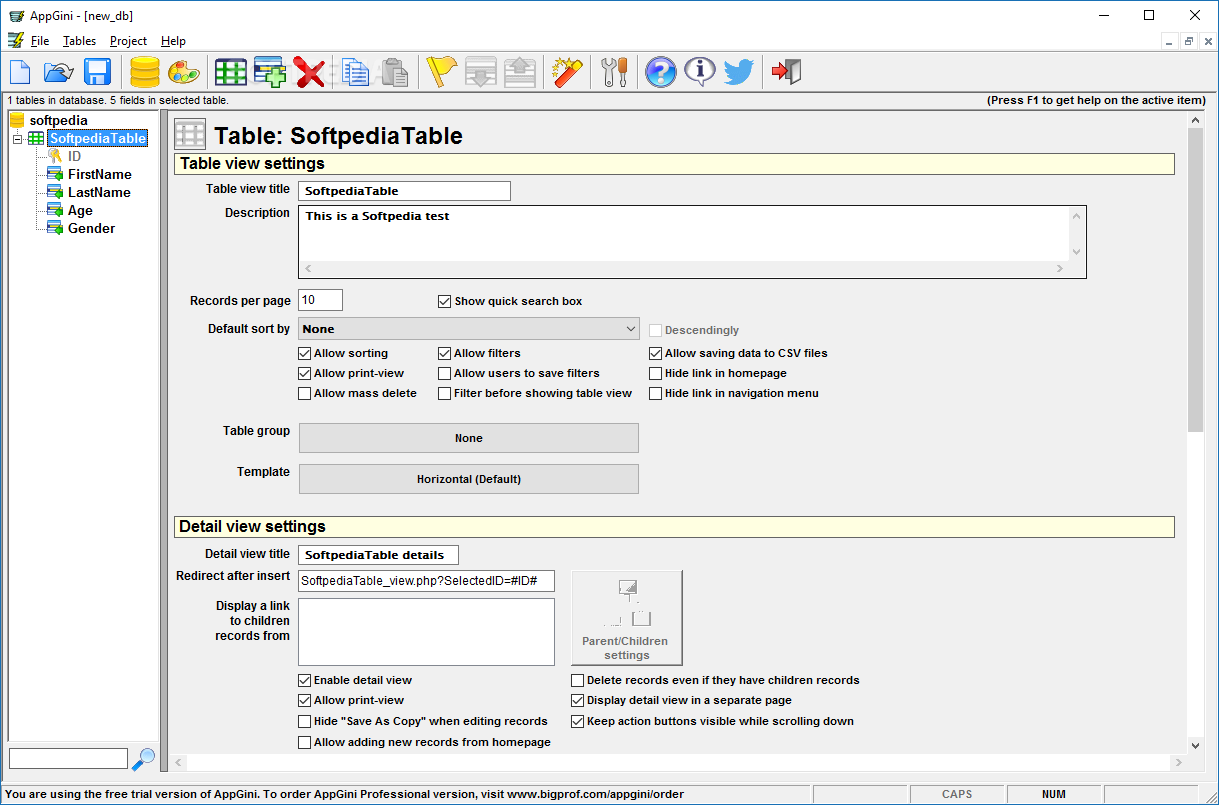Open the Default sort by dropdown
The width and height of the screenshot is (1219, 805).
point(468,329)
